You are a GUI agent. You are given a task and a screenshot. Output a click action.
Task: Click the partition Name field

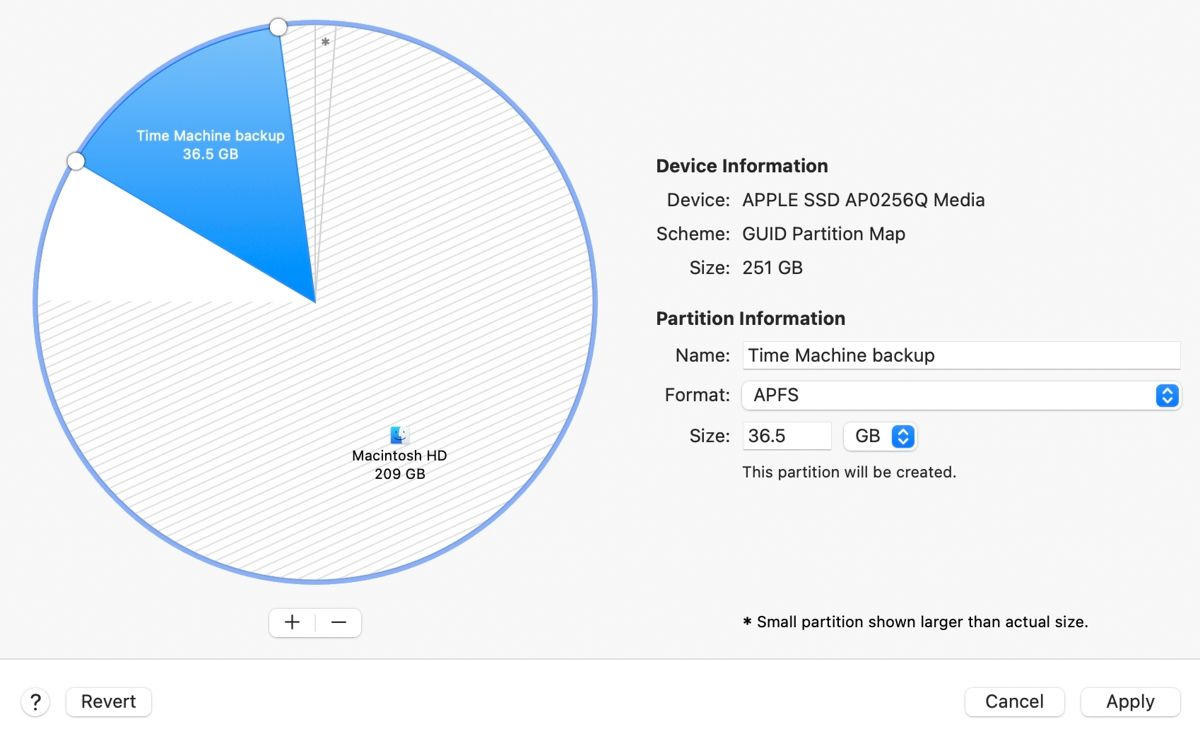[x=960, y=355]
